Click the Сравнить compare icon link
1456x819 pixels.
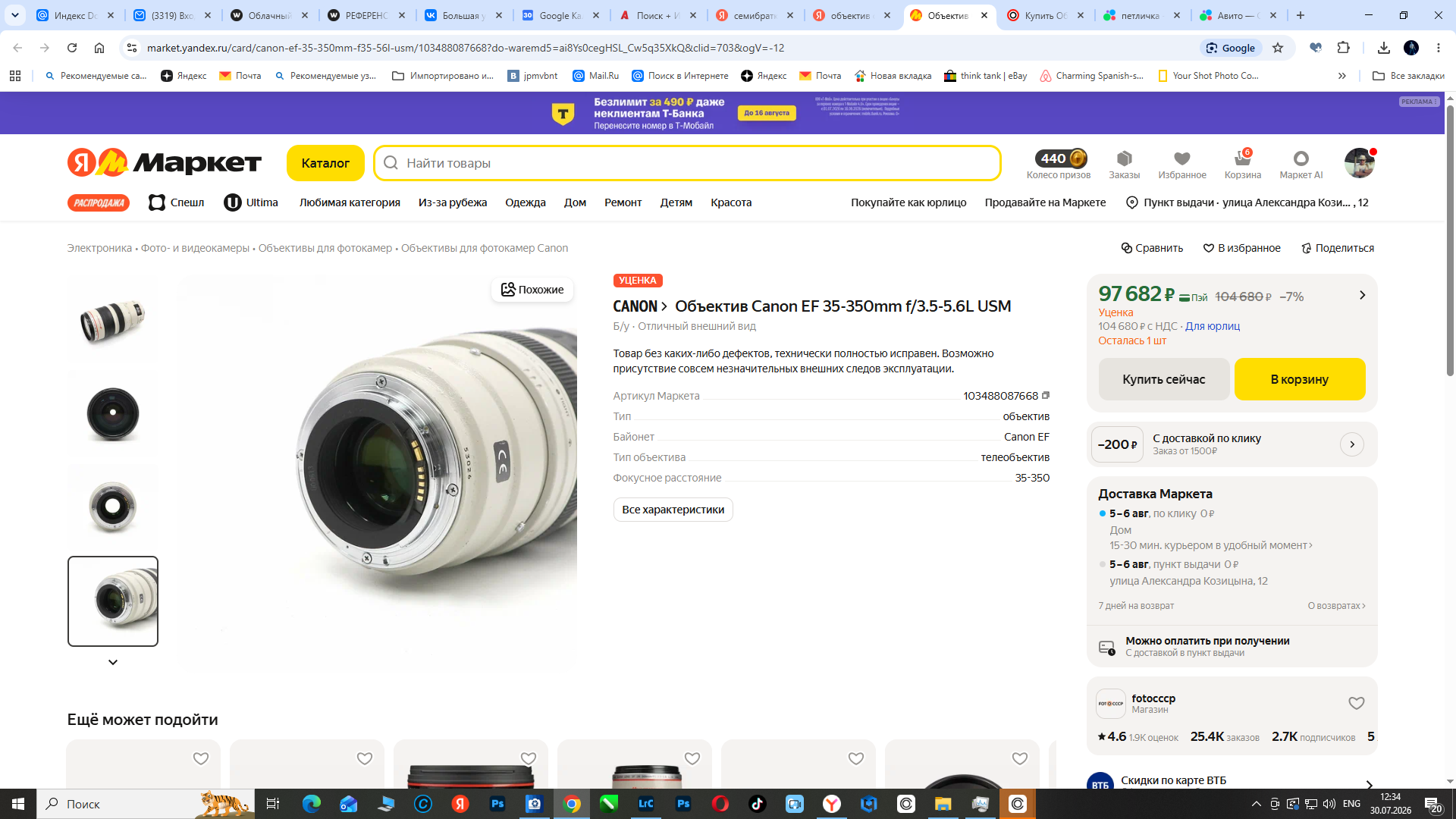(1152, 248)
